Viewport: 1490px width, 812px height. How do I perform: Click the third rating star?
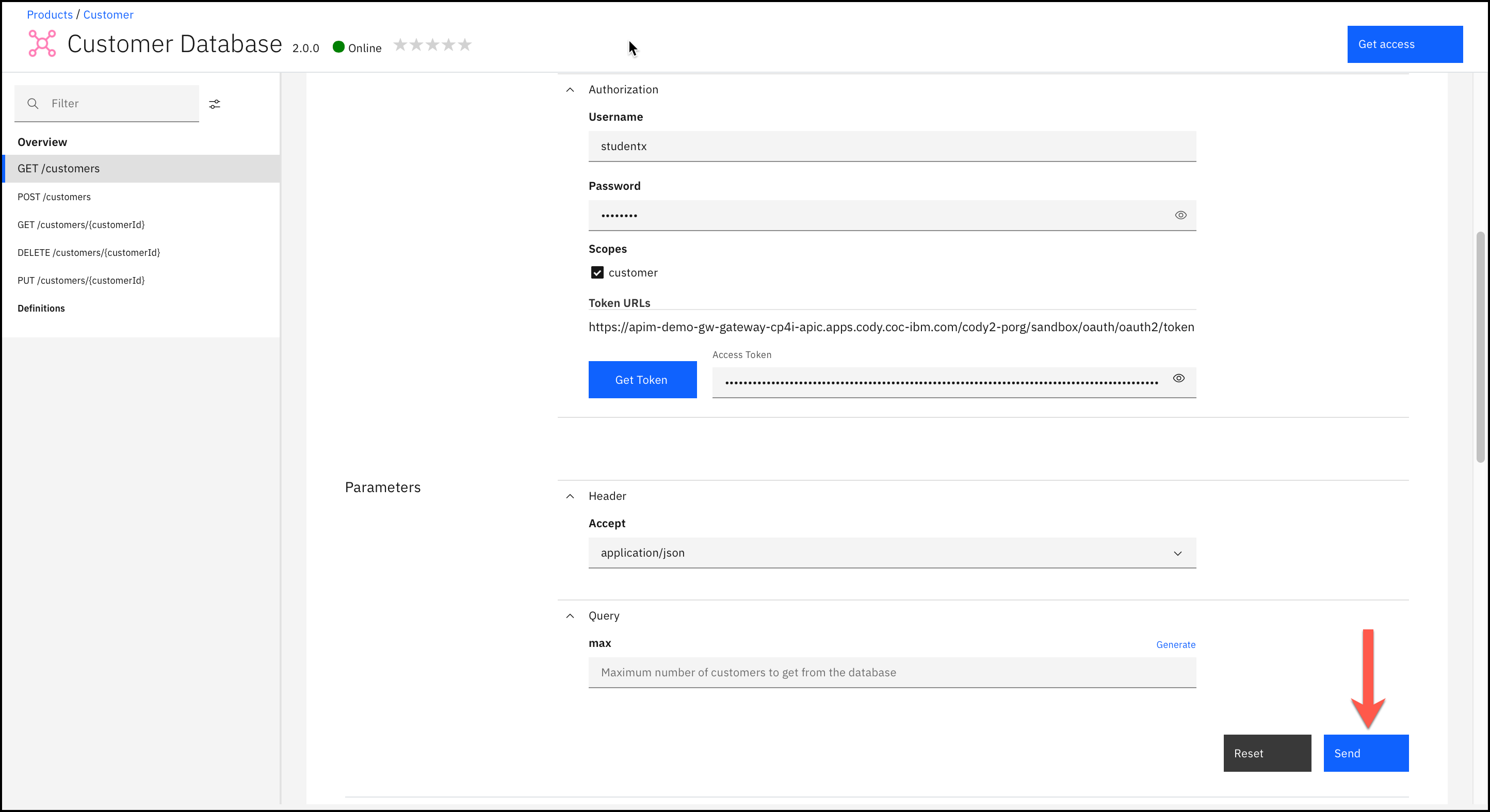tap(433, 44)
